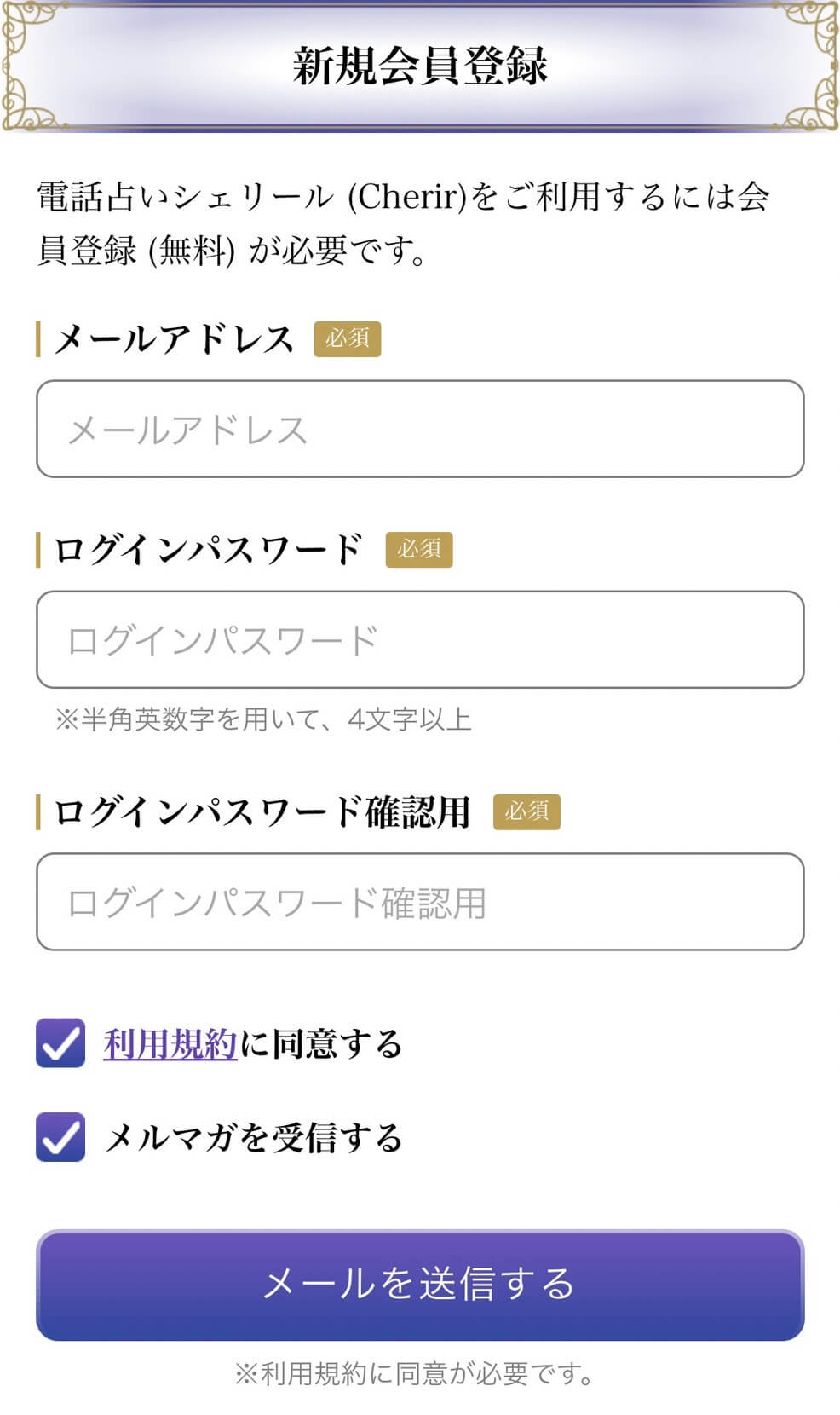840x1415 pixels.
Task: Open the 利用規約 link
Action: 170,1043
